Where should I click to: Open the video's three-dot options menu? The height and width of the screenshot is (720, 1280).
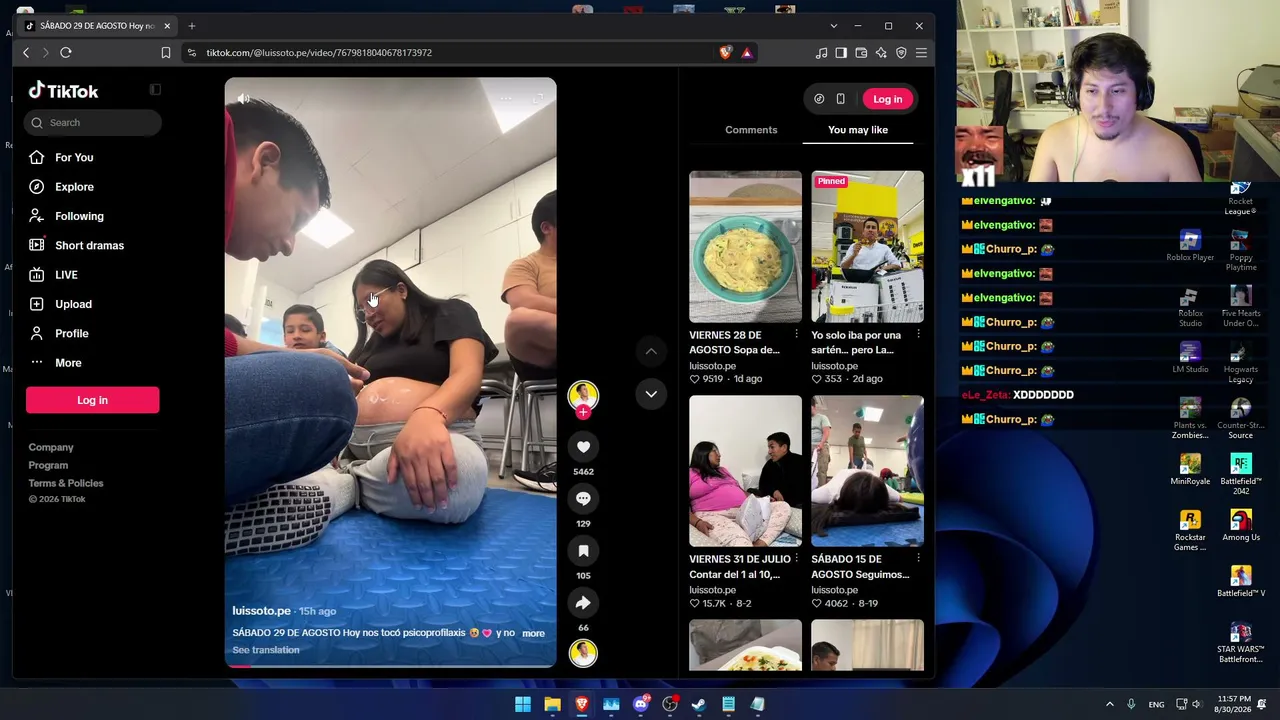(506, 99)
